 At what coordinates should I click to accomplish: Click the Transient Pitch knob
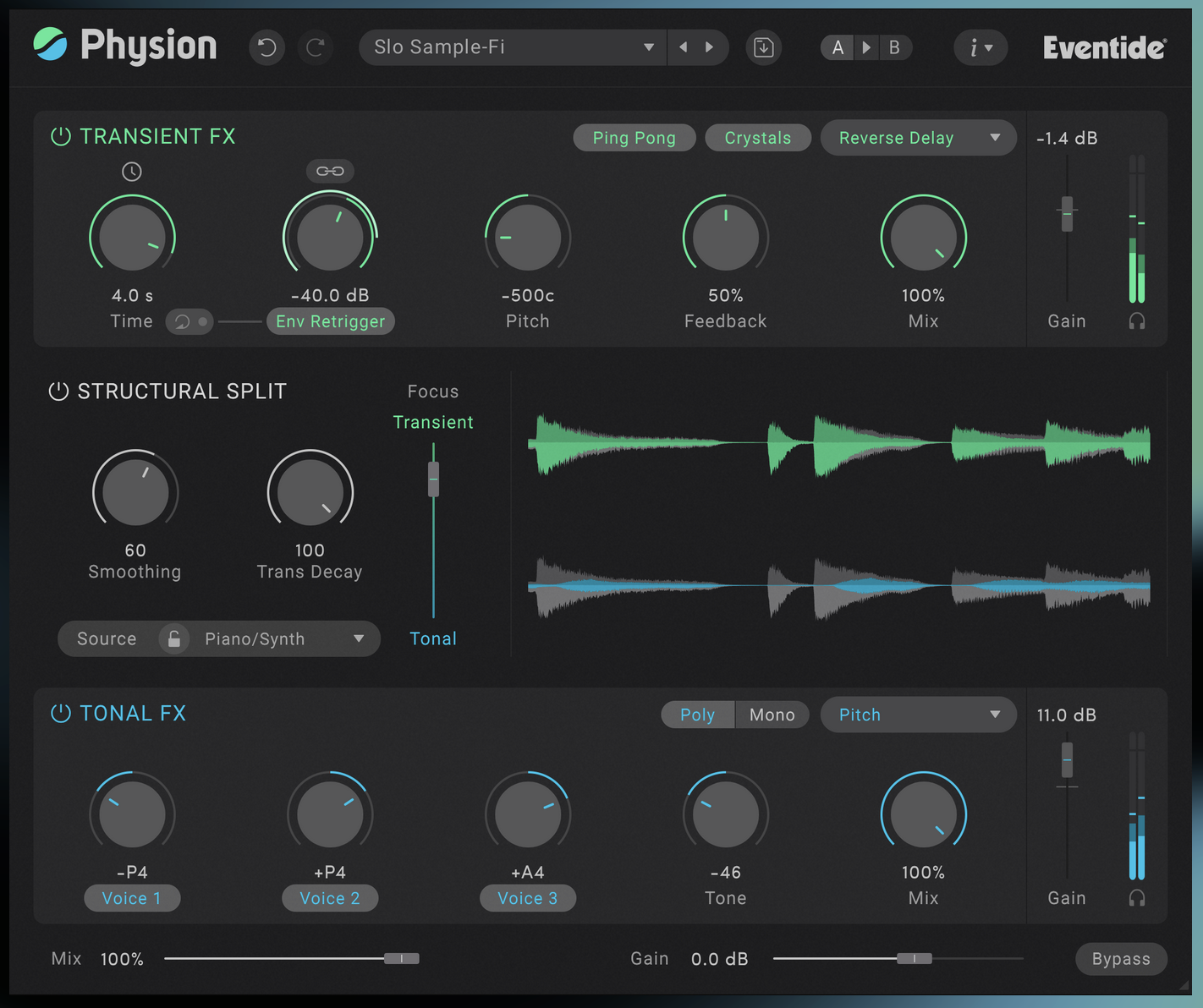pyautogui.click(x=528, y=237)
